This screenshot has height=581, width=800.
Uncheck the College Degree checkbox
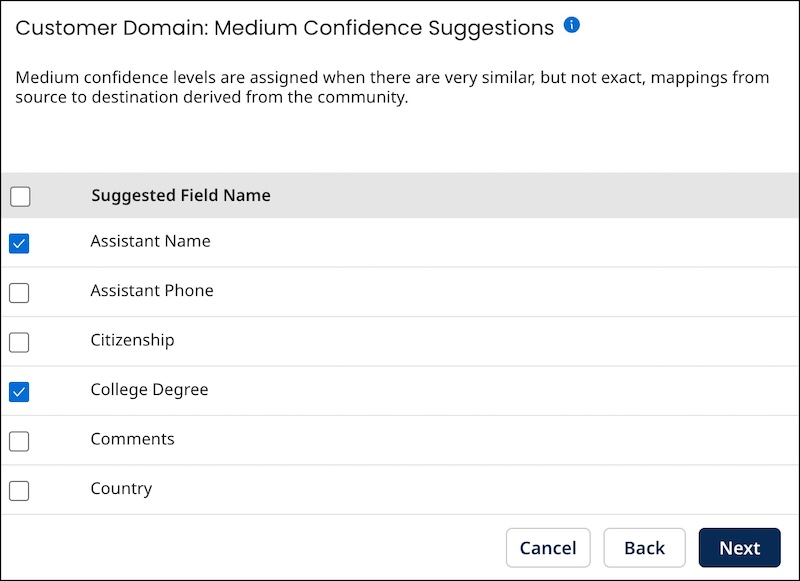pos(19,391)
